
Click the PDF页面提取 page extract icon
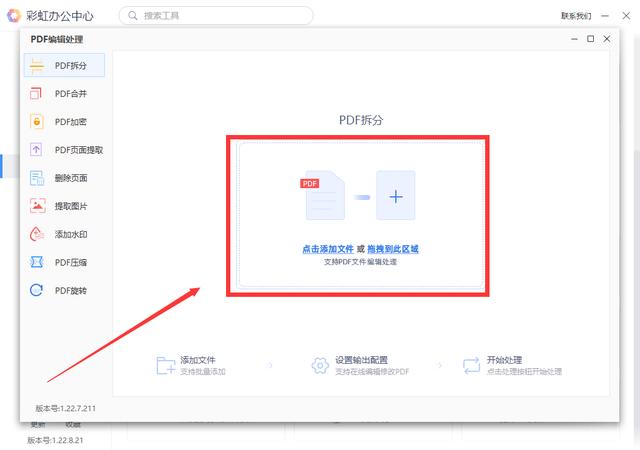pyautogui.click(x=36, y=150)
